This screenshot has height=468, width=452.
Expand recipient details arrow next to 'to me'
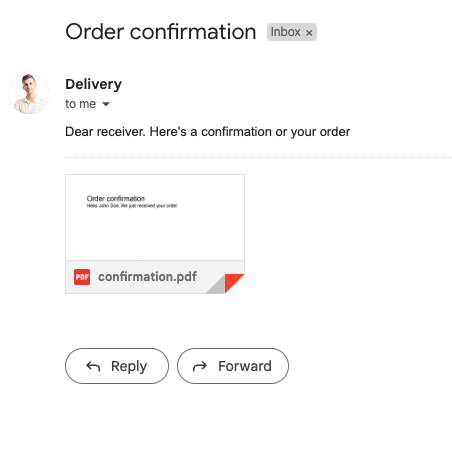coord(106,104)
